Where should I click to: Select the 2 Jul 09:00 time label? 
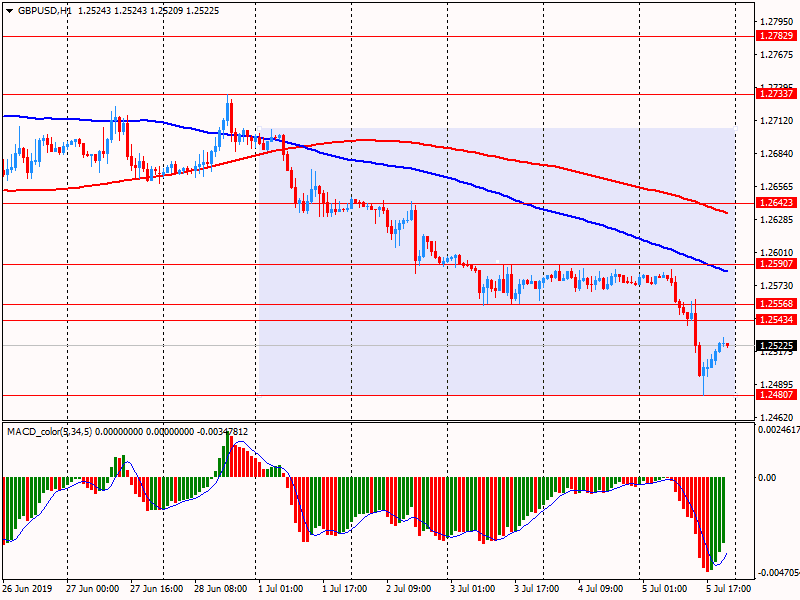pos(409,588)
